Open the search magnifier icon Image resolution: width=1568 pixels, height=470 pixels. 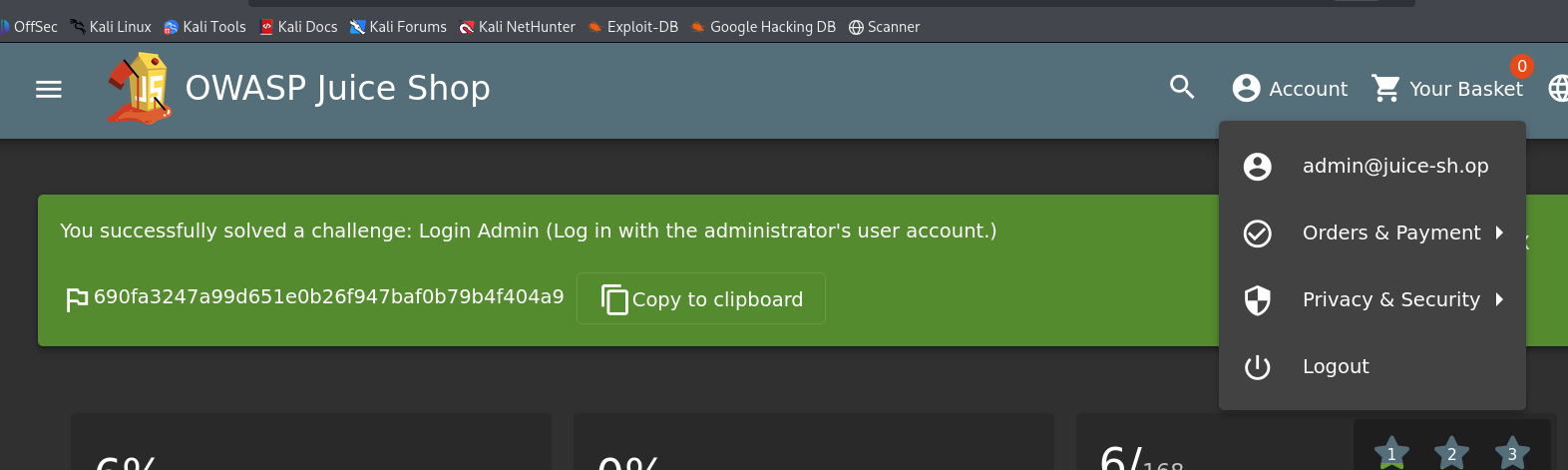coord(1182,88)
